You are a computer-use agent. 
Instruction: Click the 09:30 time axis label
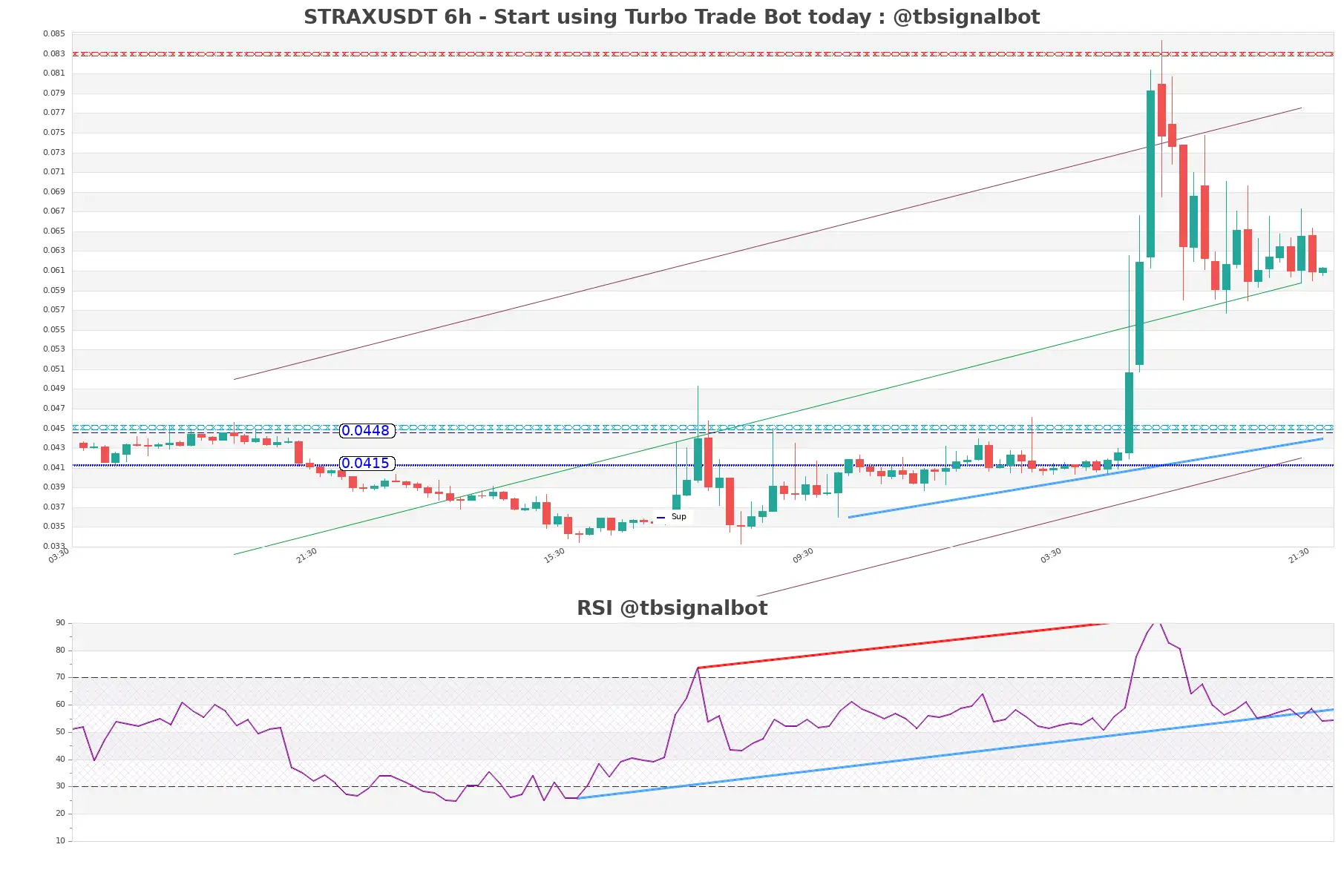[x=803, y=556]
